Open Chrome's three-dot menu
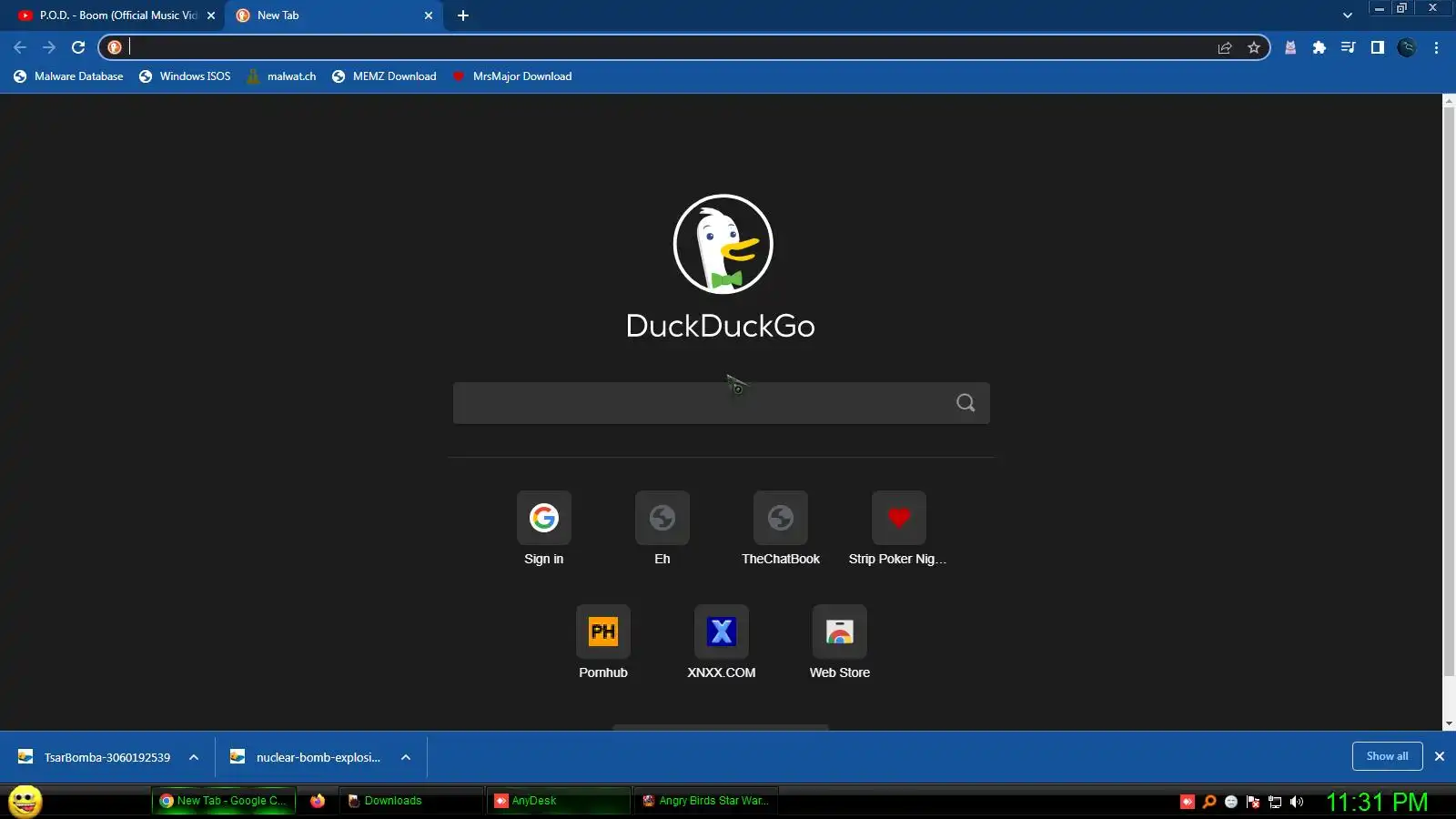This screenshot has height=819, width=1456. (1436, 47)
